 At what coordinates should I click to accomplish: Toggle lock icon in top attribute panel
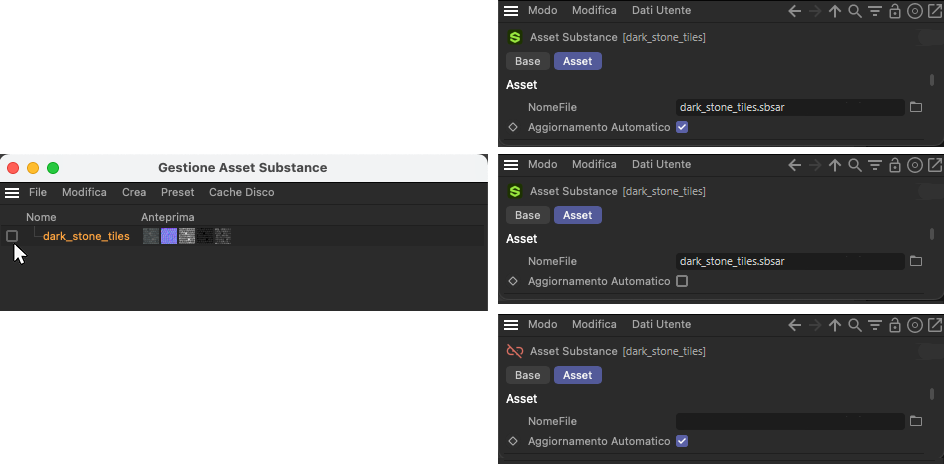pos(895,11)
